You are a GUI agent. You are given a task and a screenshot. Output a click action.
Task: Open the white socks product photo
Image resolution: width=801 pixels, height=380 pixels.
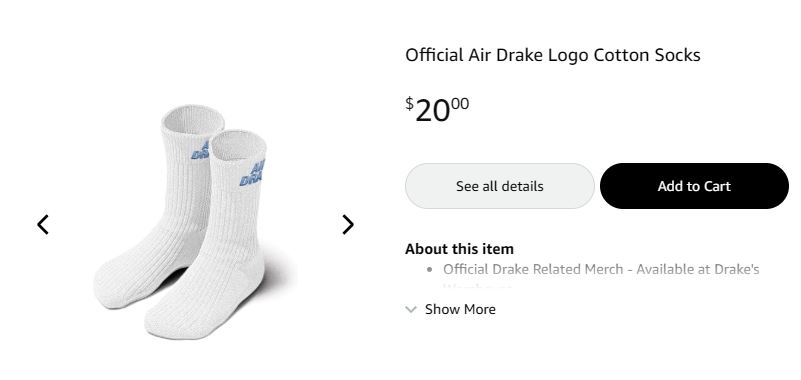(196, 222)
